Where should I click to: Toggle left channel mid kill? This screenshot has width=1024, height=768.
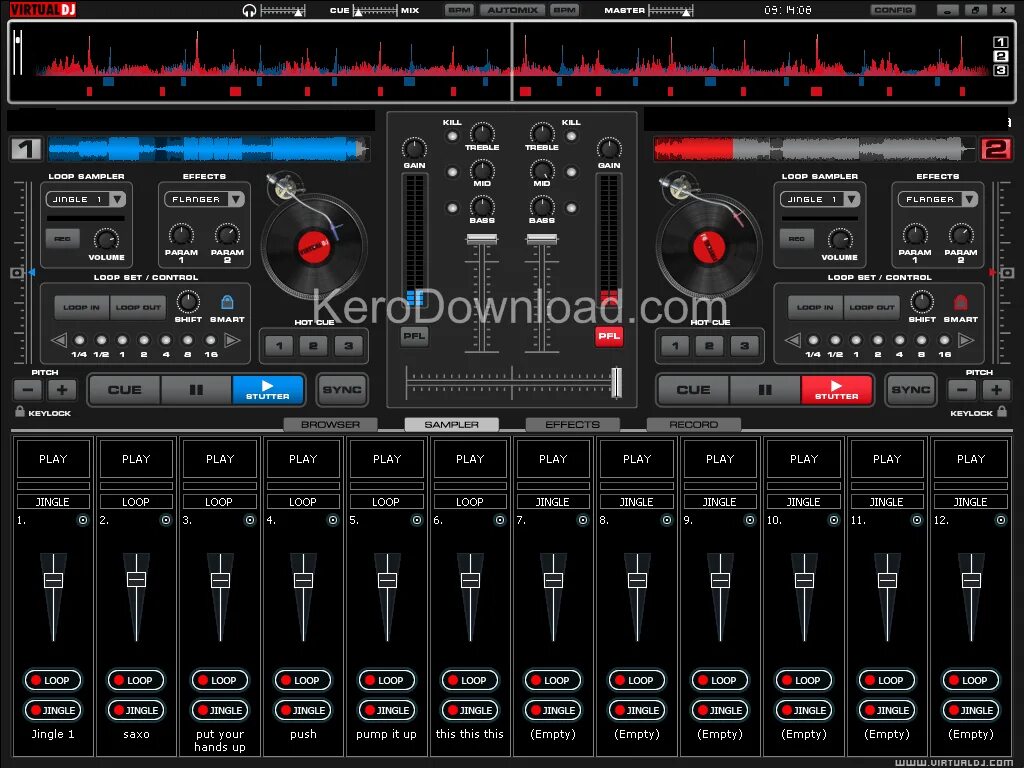click(x=452, y=172)
